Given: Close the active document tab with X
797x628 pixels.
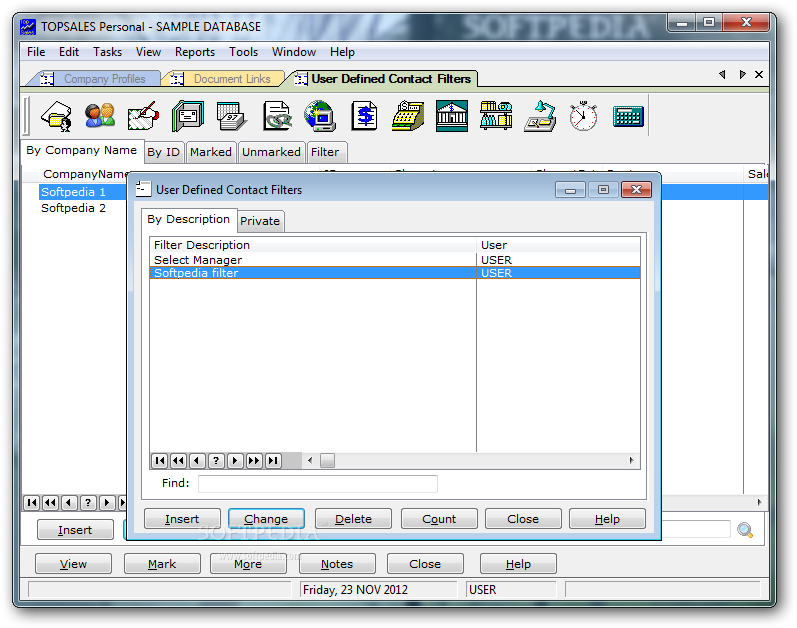Looking at the screenshot, I should 759,75.
